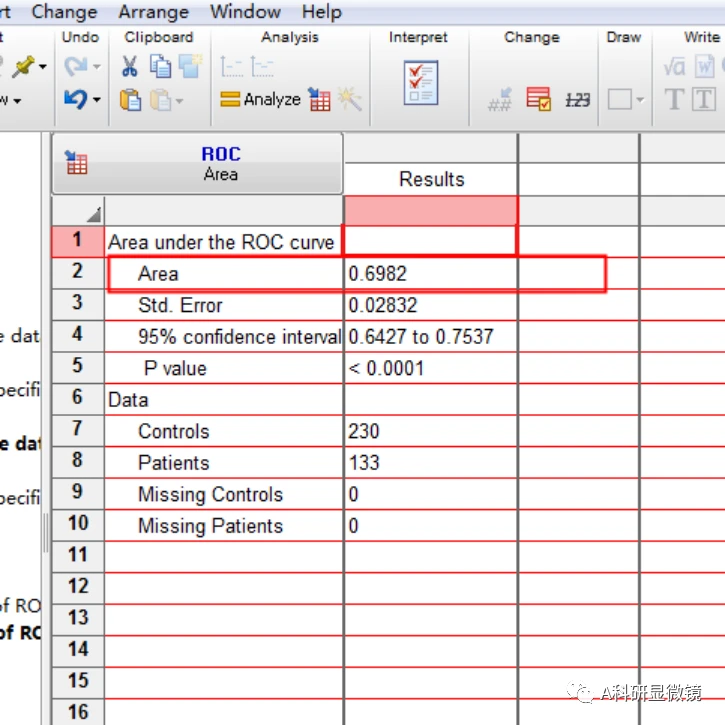Click the Undo arrow icon
This screenshot has width=725, height=725.
75,99
